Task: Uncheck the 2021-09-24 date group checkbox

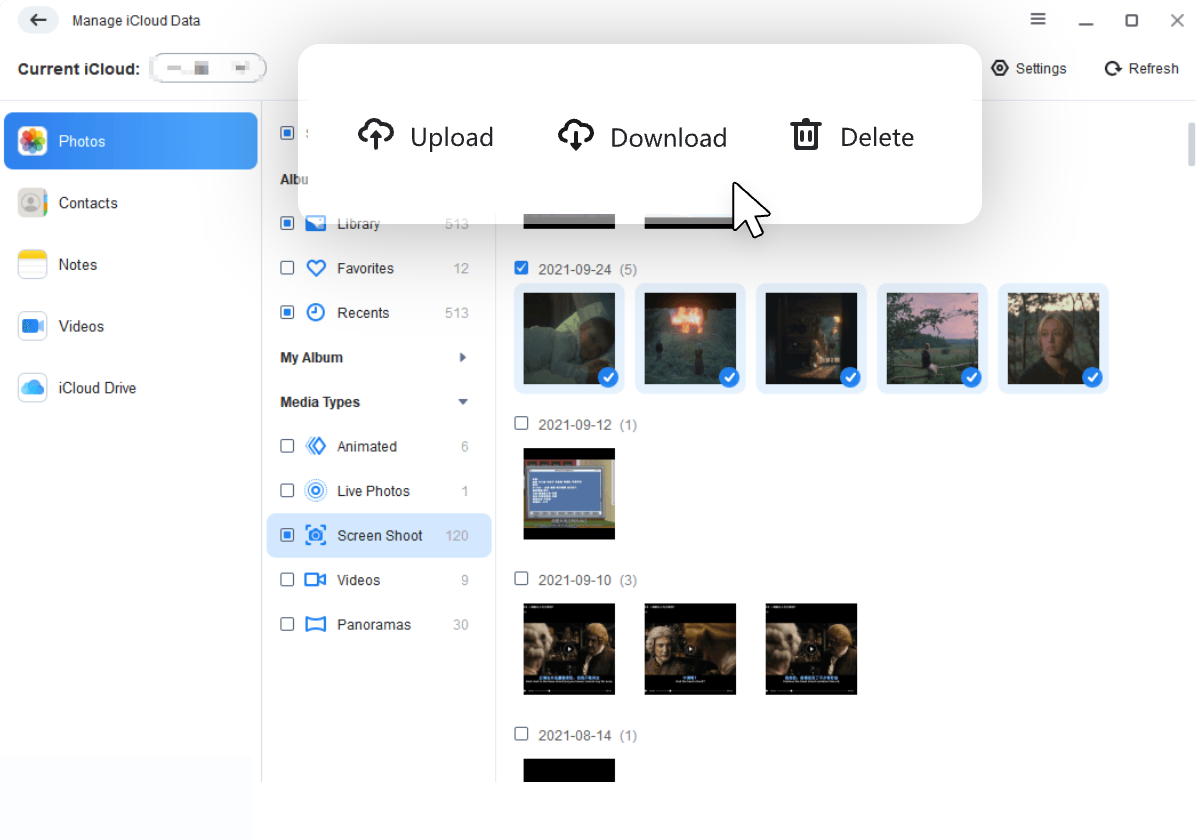Action: coord(521,268)
